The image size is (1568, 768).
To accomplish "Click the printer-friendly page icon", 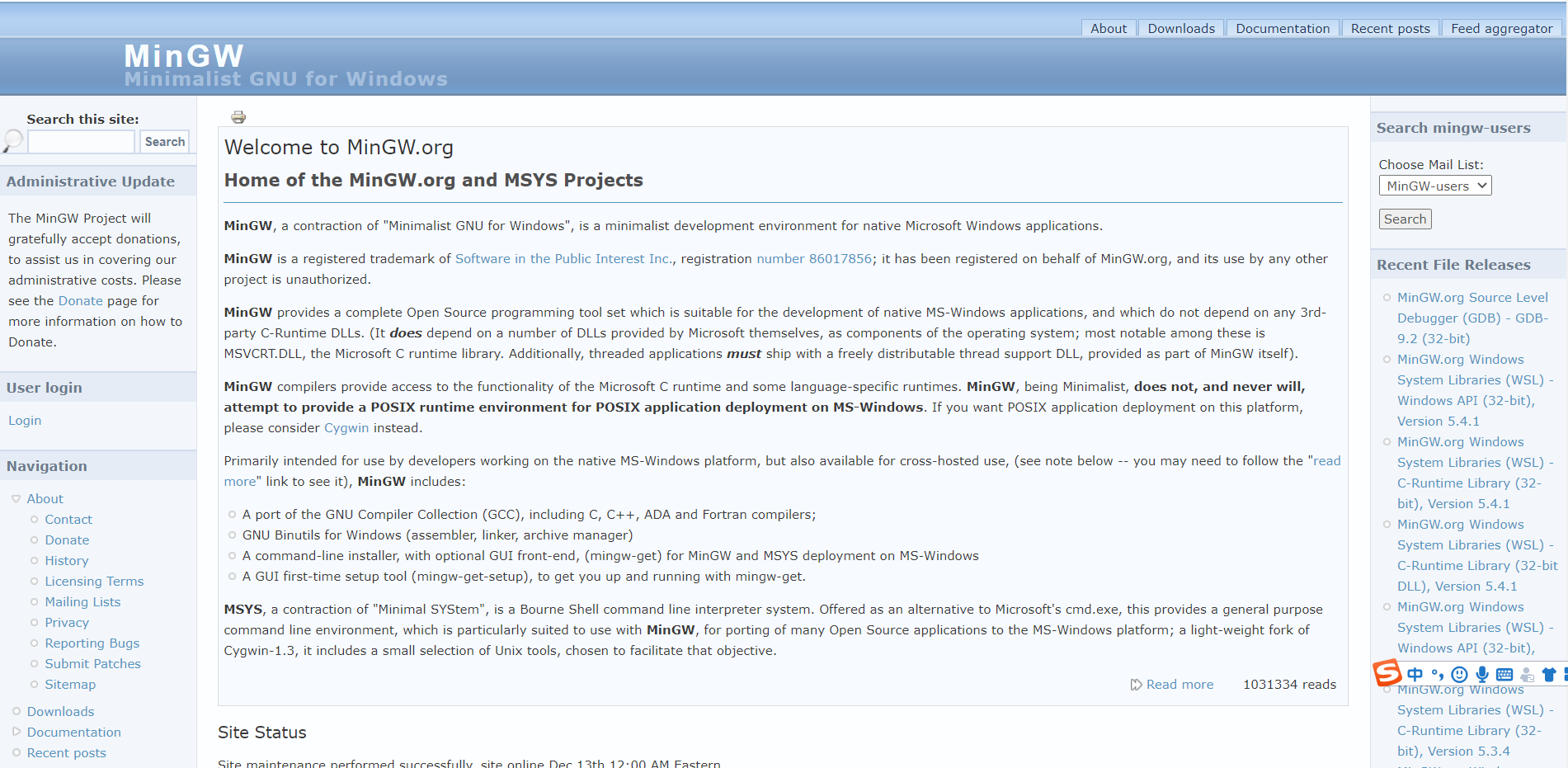I will pos(238,116).
